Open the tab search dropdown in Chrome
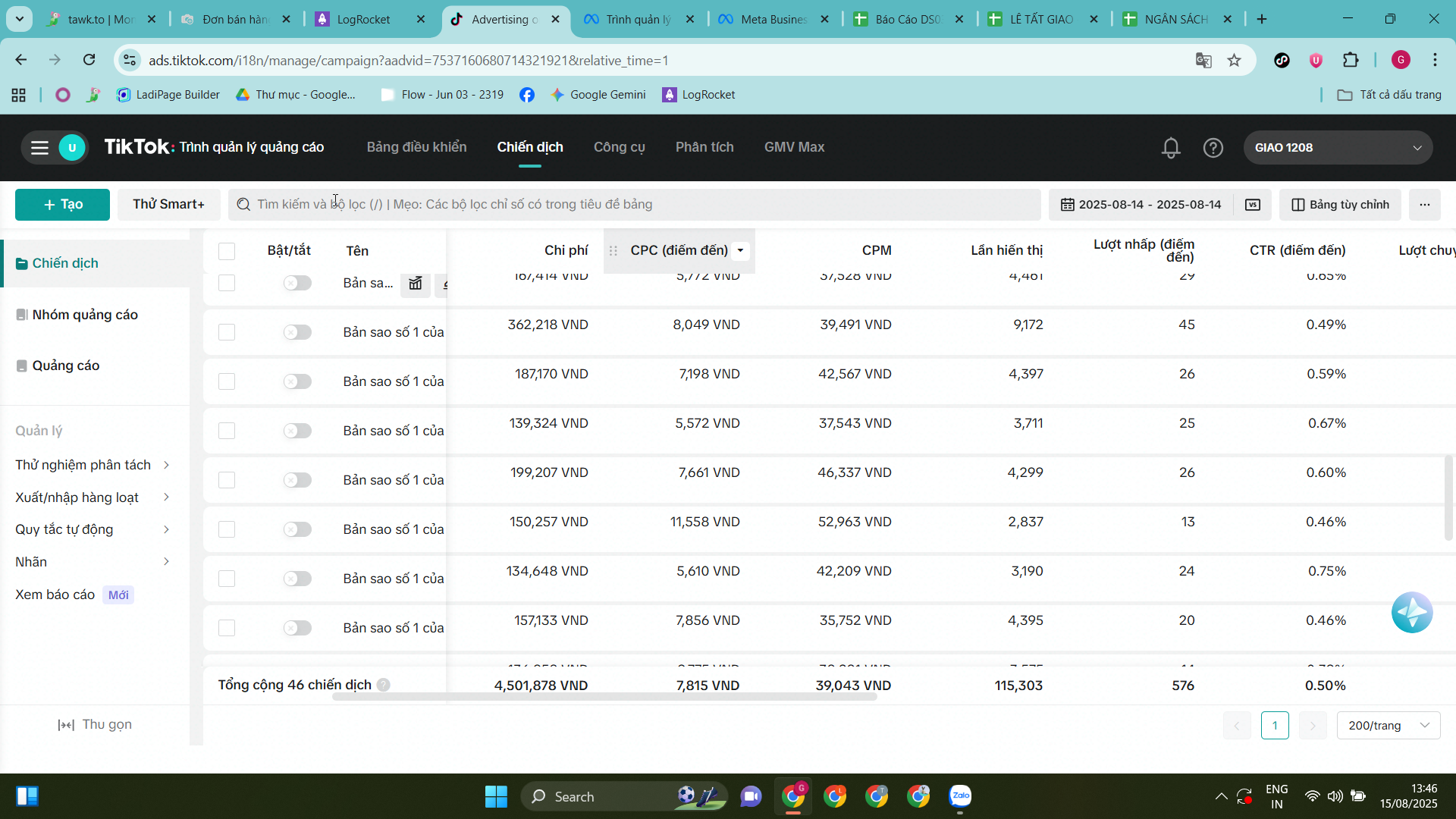The height and width of the screenshot is (819, 1456). click(20, 19)
